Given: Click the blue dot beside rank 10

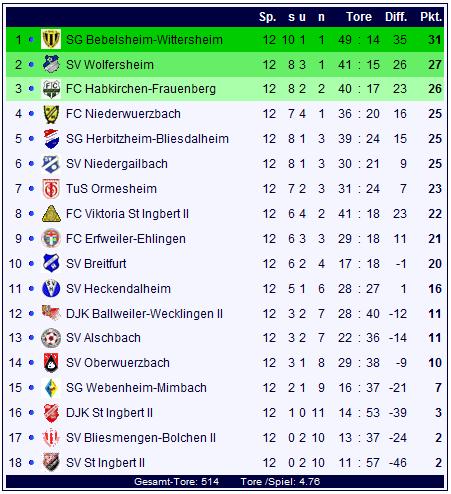Looking at the screenshot, I should (x=31, y=264).
